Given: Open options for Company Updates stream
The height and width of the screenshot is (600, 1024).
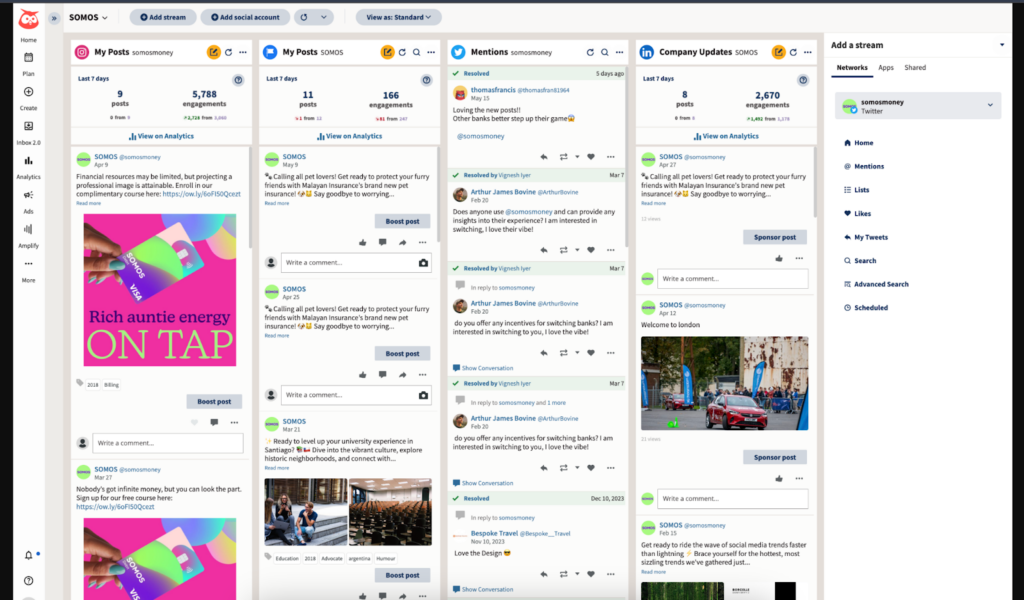Looking at the screenshot, I should 808,52.
